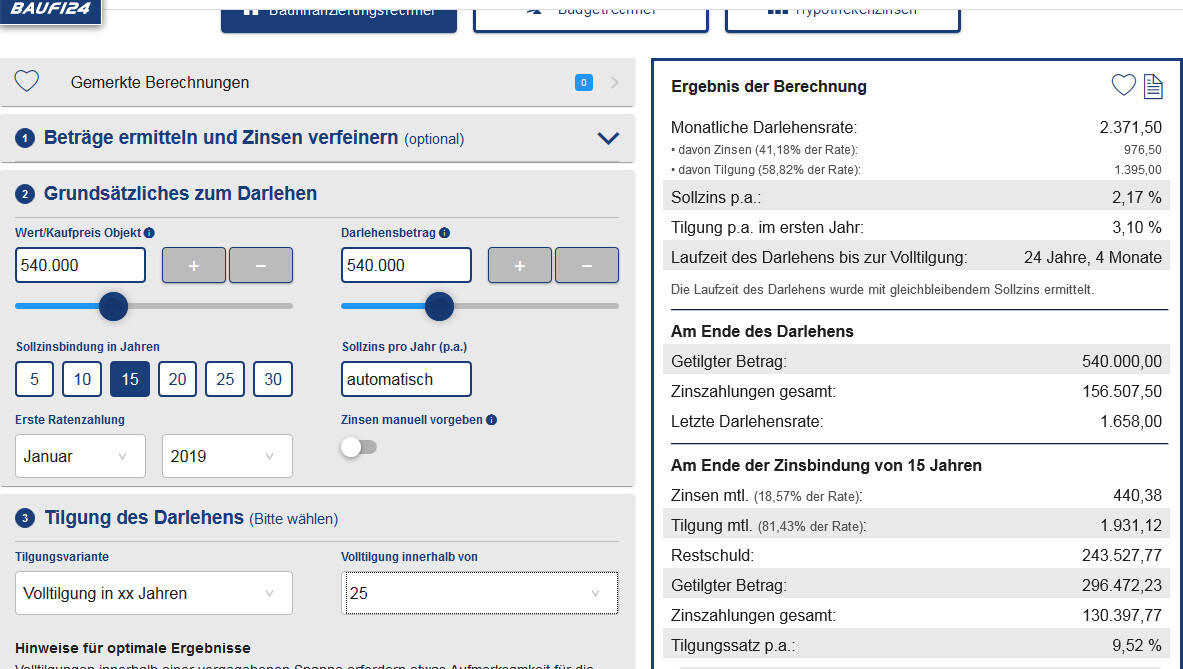Switch to the Hypothekenzinsen tab

click(x=842, y=14)
